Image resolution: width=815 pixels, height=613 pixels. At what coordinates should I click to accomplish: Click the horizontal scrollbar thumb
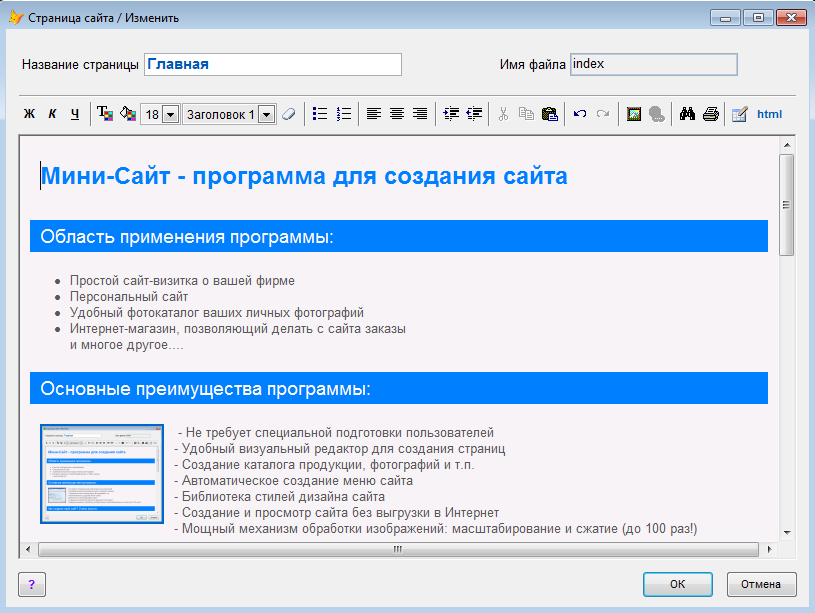pyautogui.click(x=398, y=549)
